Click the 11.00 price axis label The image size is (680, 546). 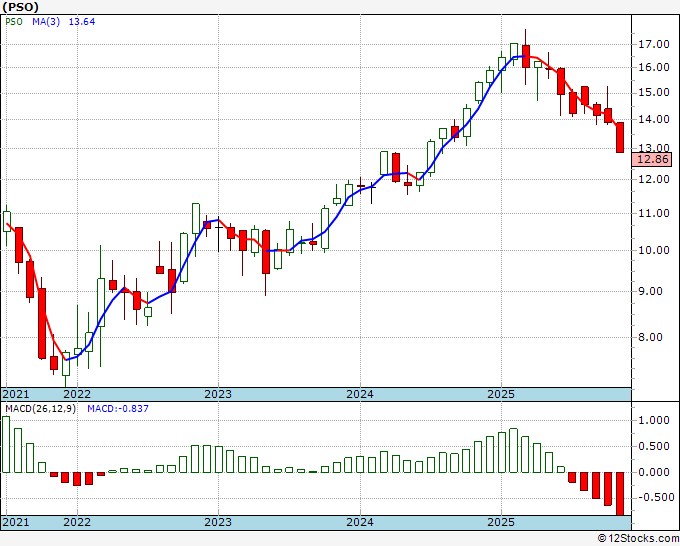point(654,213)
